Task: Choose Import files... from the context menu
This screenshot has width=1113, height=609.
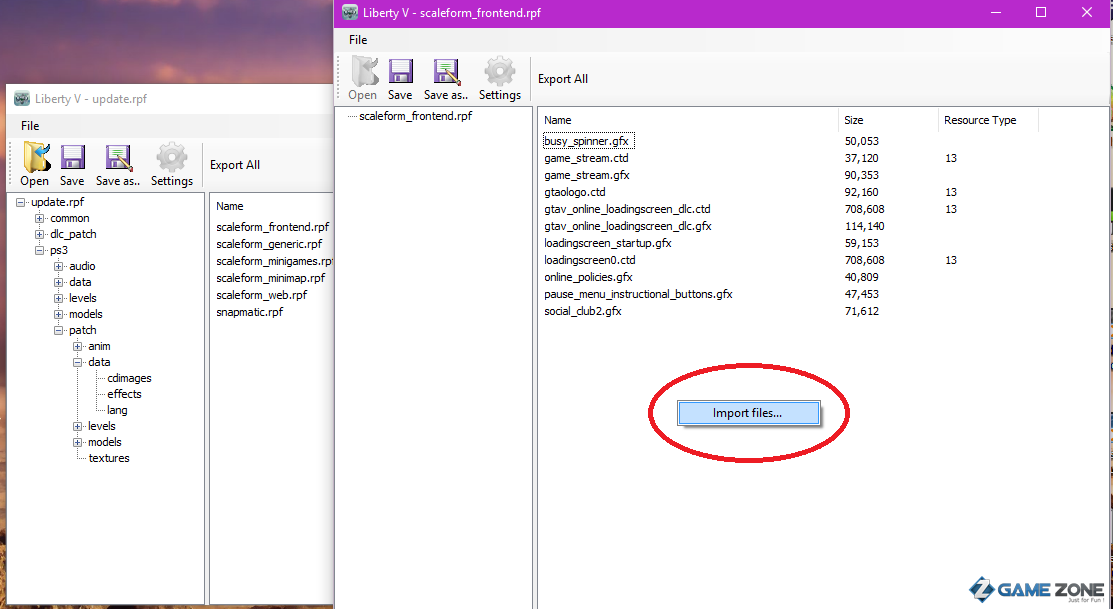Action: tap(748, 413)
